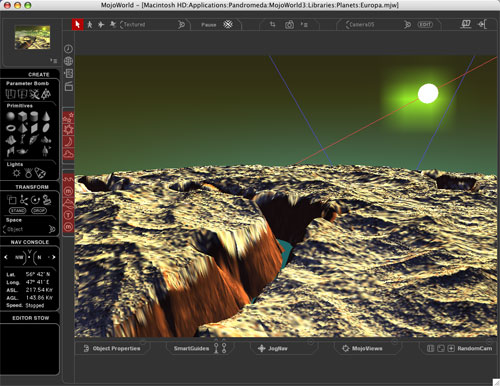Create a sphere primitive
Viewport: 500px width, 386px height.
(x=11, y=116)
